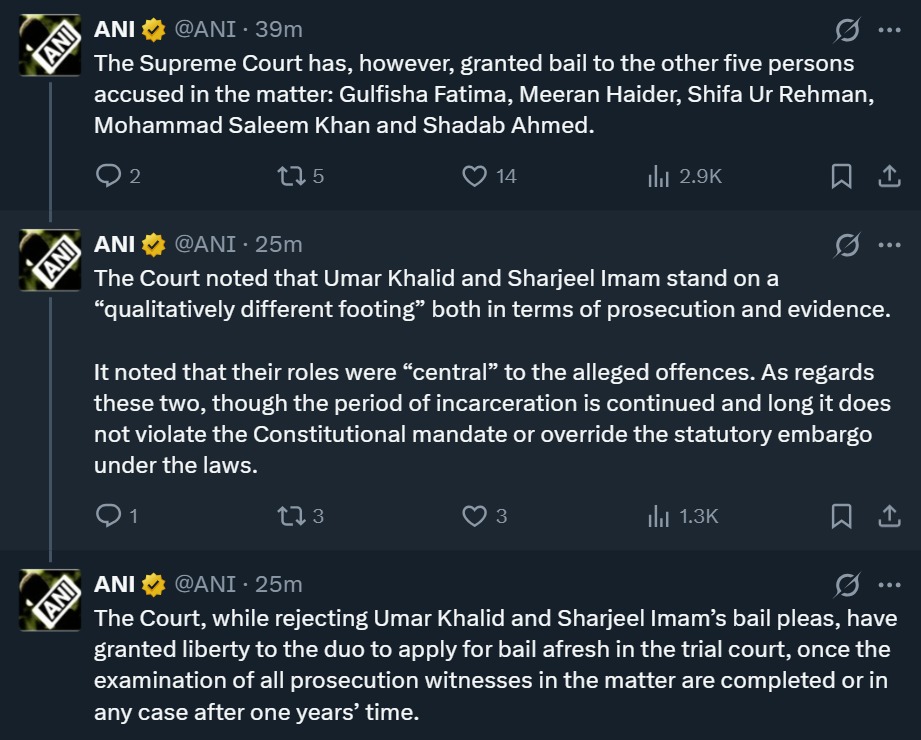This screenshot has width=921, height=740.
Task: Click ANI avatar on the last tweet
Action: (50, 600)
